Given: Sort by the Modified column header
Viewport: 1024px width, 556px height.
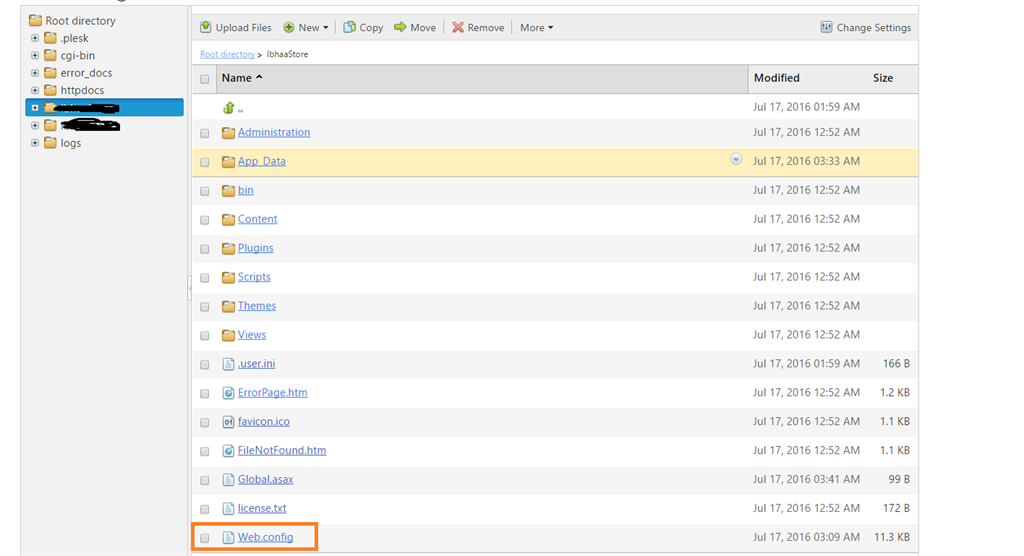Looking at the screenshot, I should tap(776, 78).
